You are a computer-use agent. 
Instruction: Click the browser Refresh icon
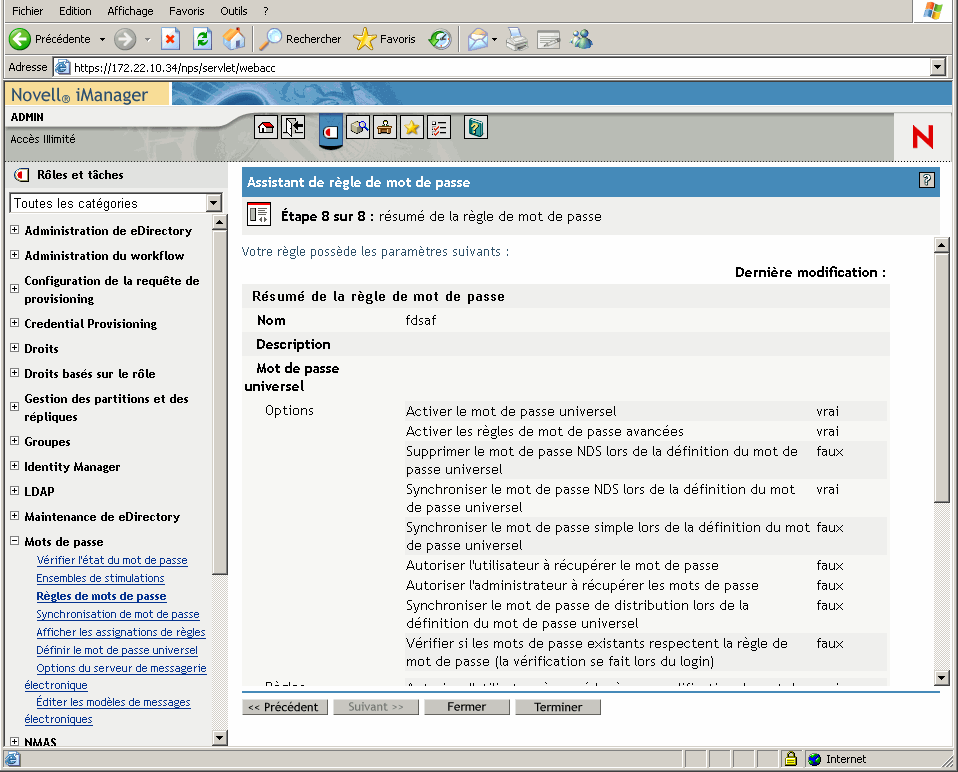click(202, 39)
